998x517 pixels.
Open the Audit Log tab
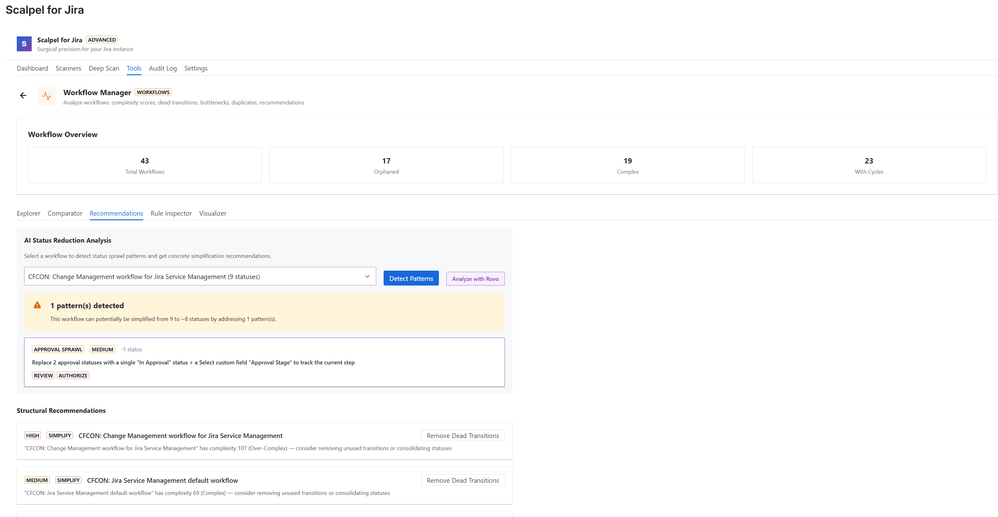pos(163,68)
